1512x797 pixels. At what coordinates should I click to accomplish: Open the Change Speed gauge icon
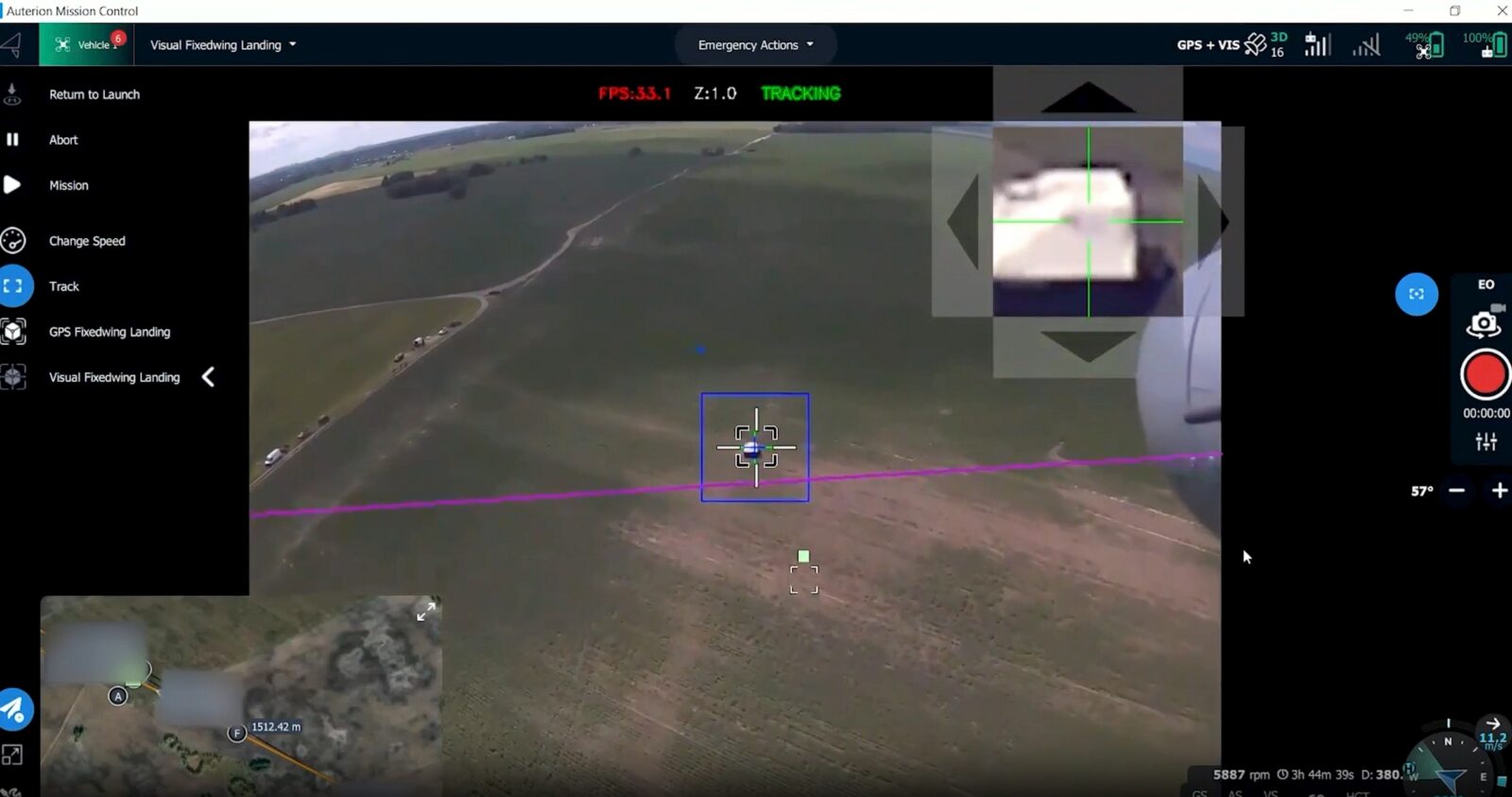pos(13,240)
